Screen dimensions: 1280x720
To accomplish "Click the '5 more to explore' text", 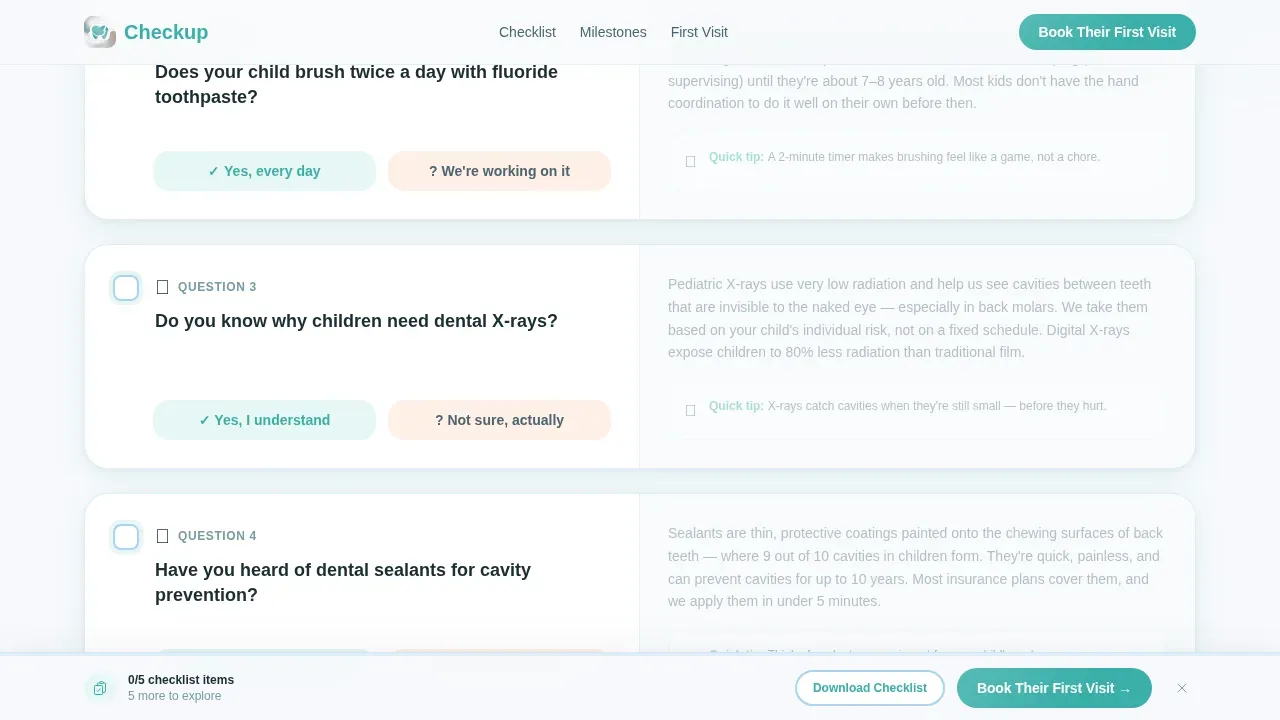I will pyautogui.click(x=175, y=696).
